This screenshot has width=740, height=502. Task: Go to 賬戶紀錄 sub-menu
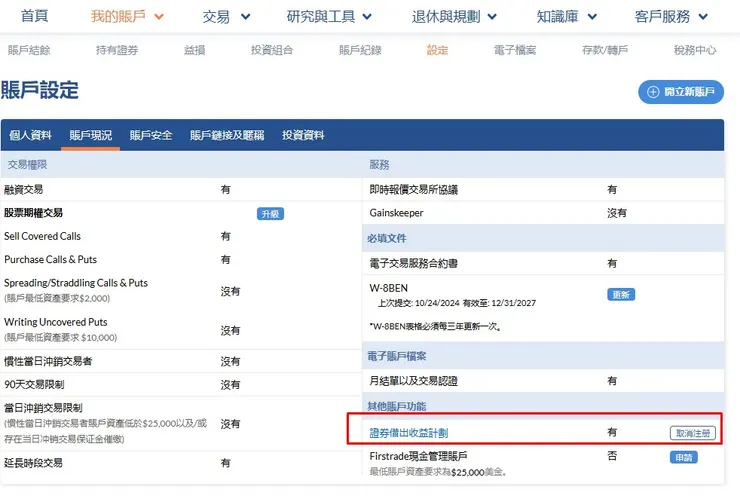[360, 50]
